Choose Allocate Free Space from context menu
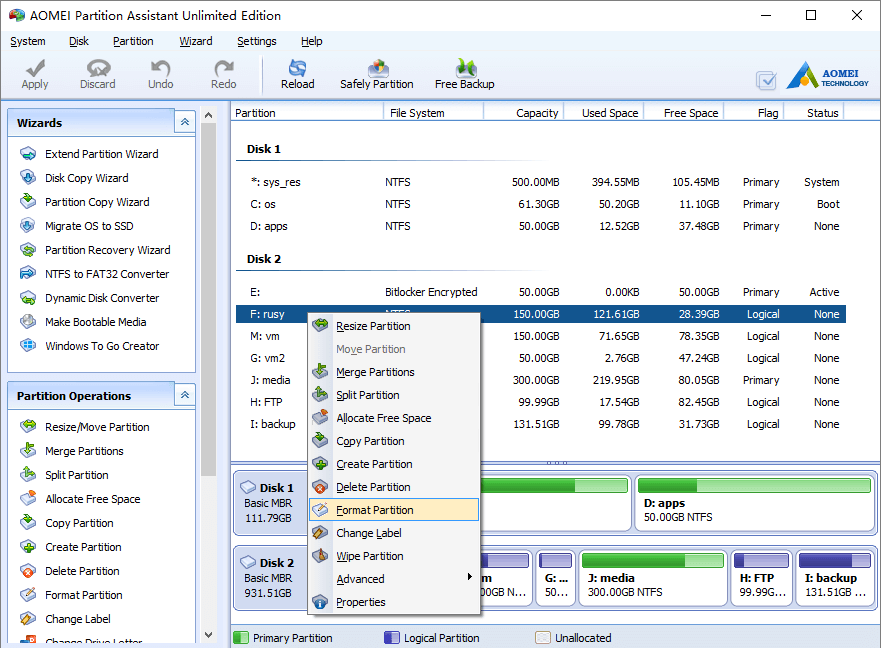 [394, 418]
